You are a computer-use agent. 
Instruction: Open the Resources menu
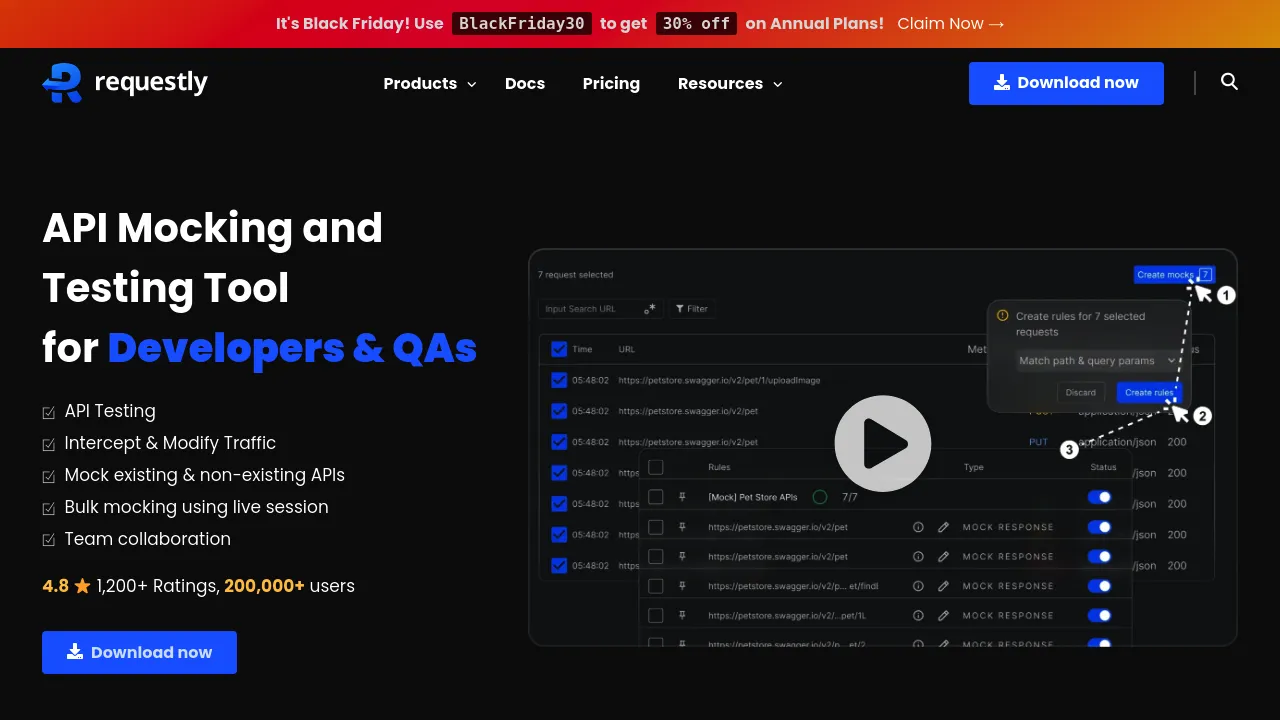[x=720, y=84]
